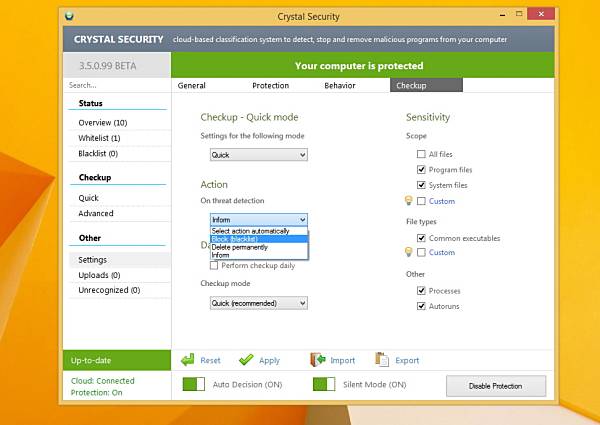The image size is (600, 425).
Task: Click the lightbulb hint beside File types Custom
Action: (x=409, y=252)
